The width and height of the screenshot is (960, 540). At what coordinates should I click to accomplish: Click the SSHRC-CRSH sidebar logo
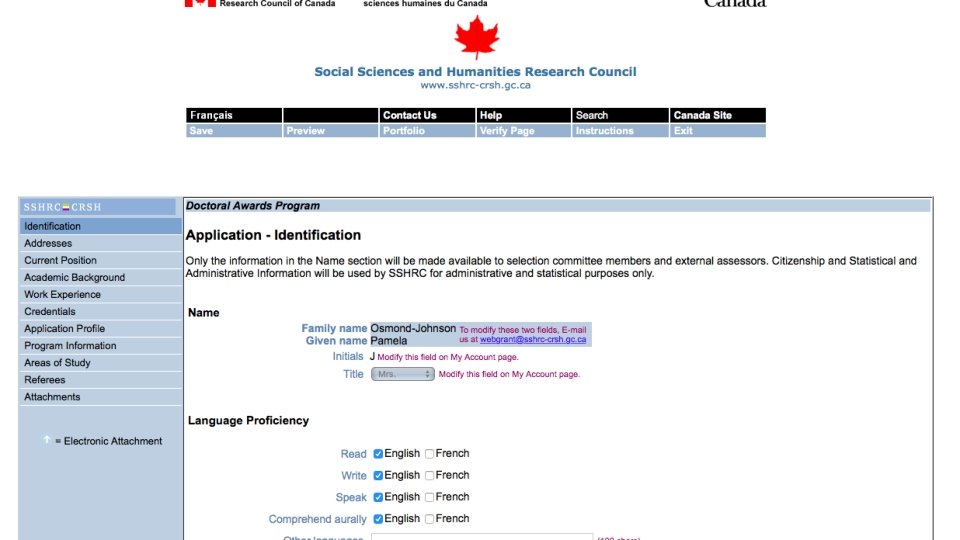pyautogui.click(x=62, y=207)
